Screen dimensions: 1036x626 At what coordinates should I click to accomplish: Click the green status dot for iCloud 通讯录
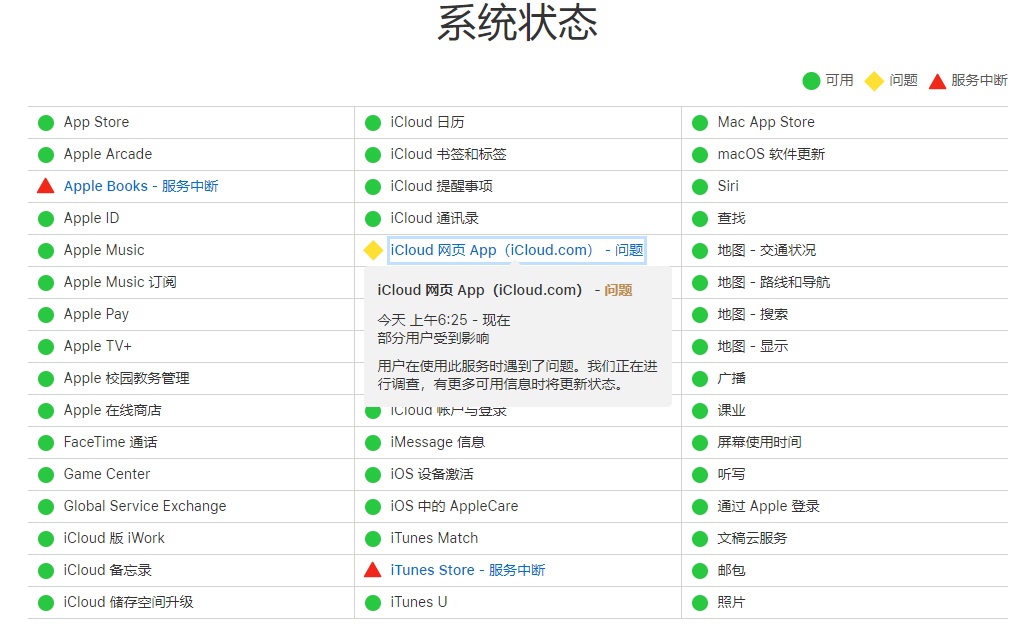coord(373,219)
